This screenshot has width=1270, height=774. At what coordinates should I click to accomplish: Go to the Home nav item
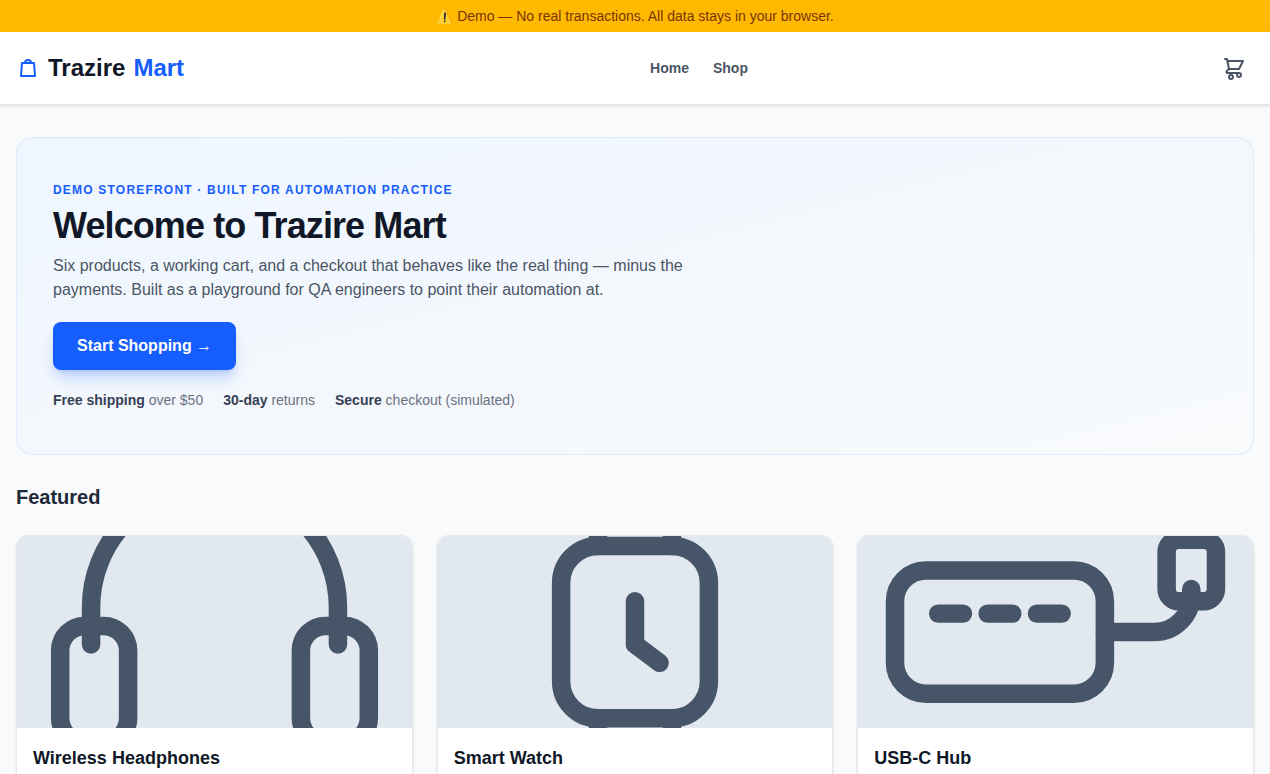coord(669,68)
